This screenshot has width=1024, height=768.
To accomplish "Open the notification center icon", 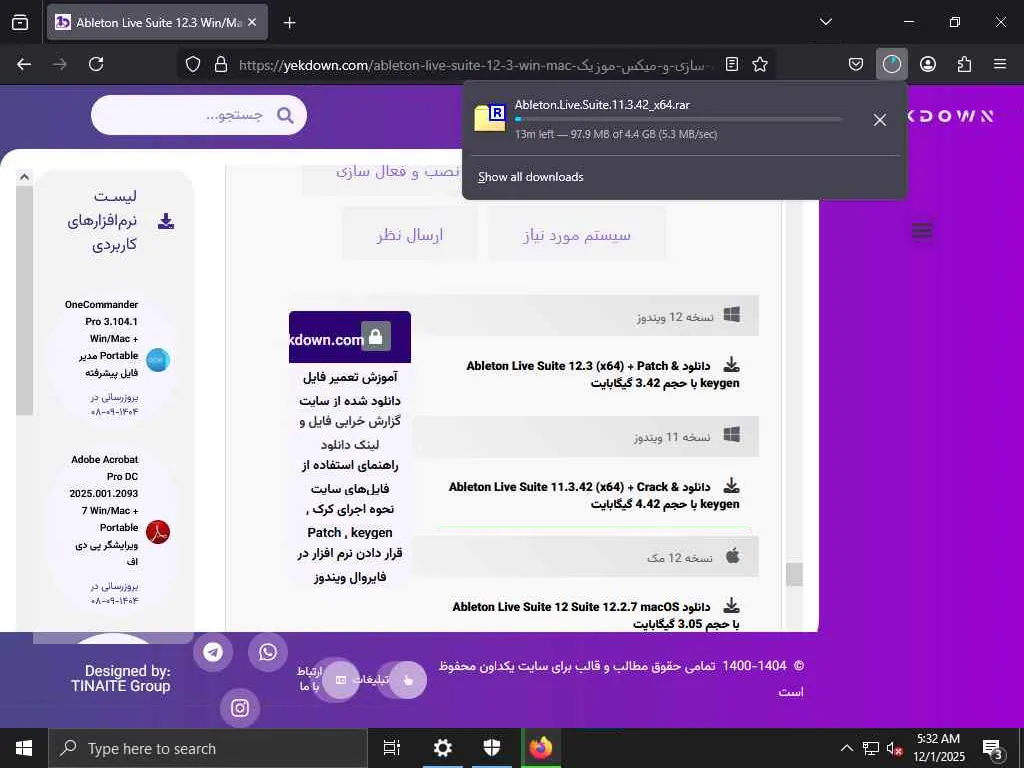I will coord(991,748).
